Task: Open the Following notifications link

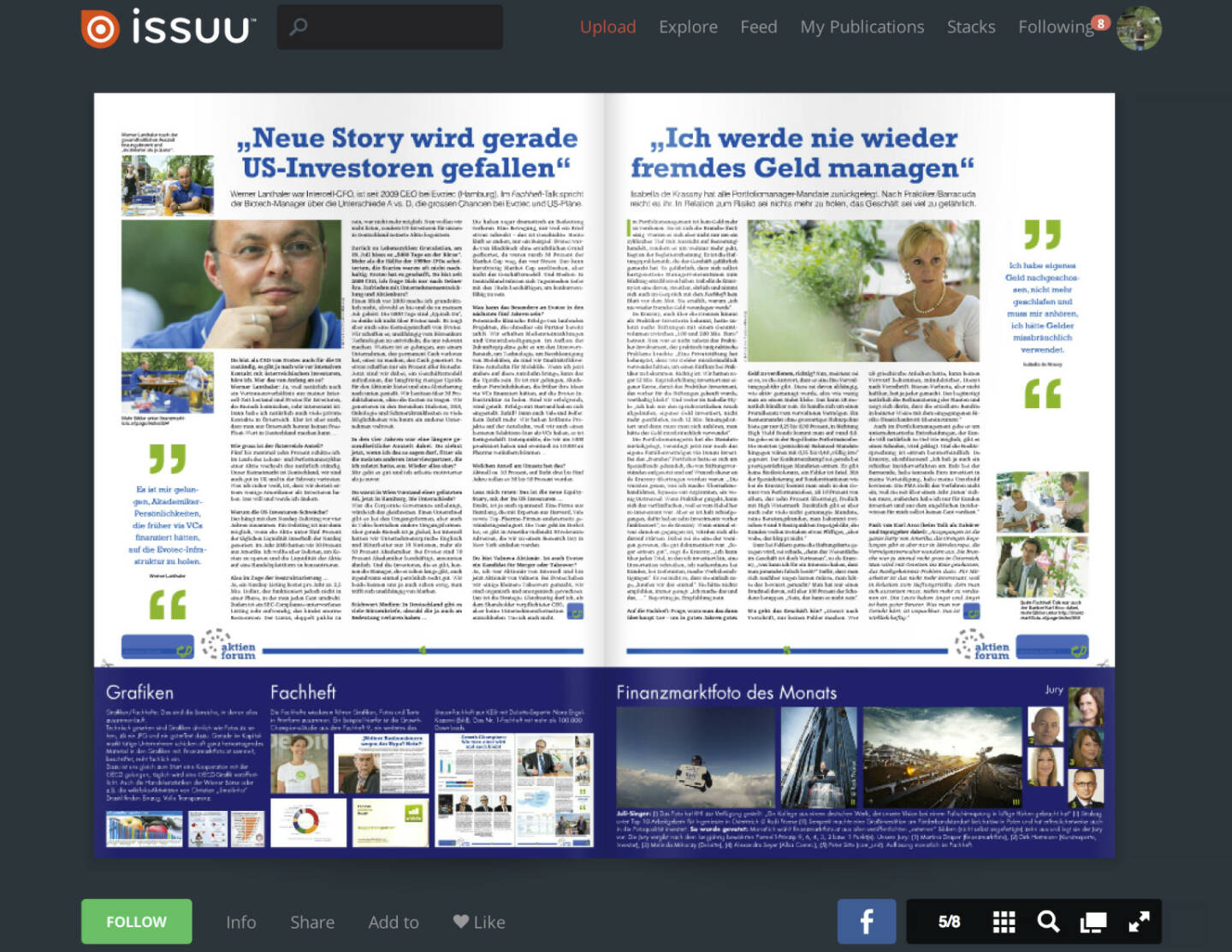Action: tap(1057, 27)
